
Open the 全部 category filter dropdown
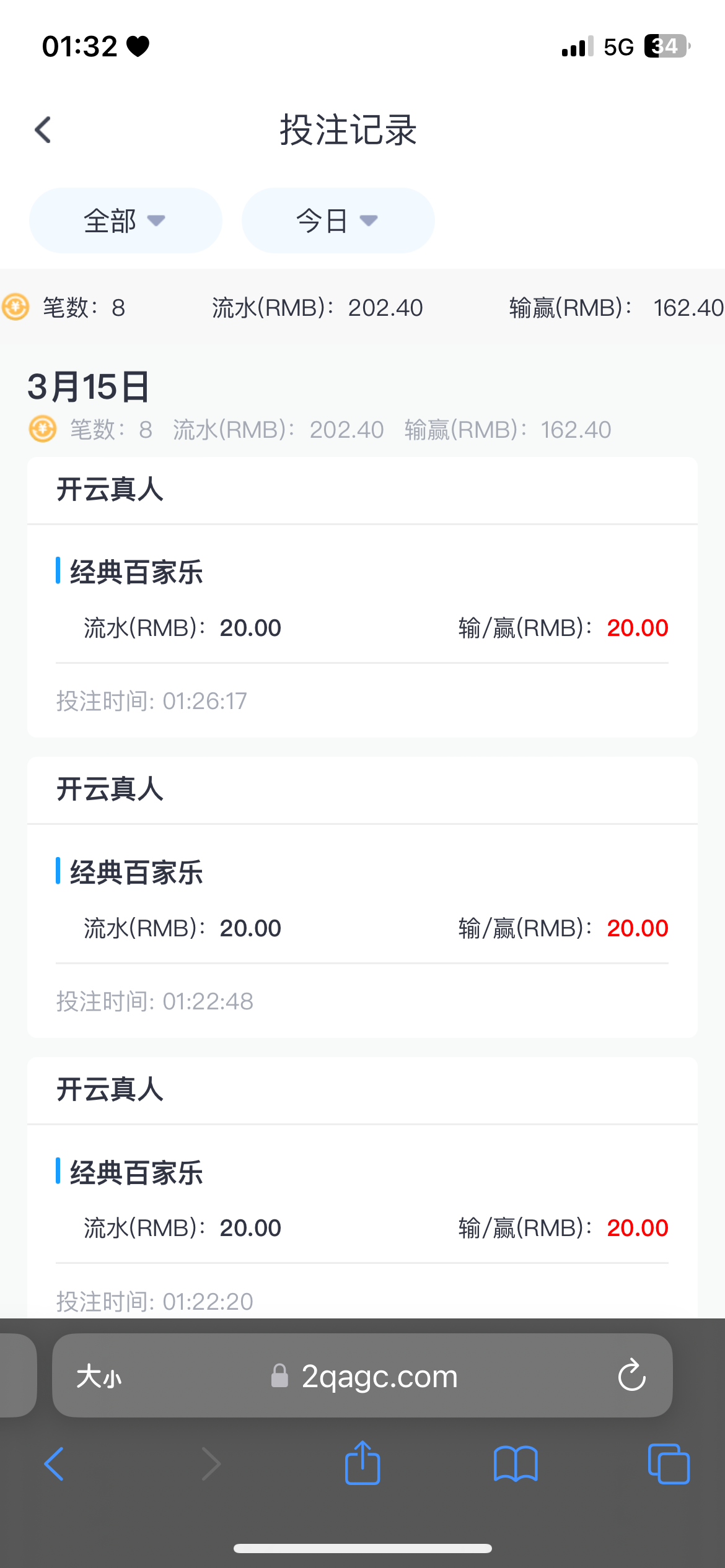(x=125, y=220)
